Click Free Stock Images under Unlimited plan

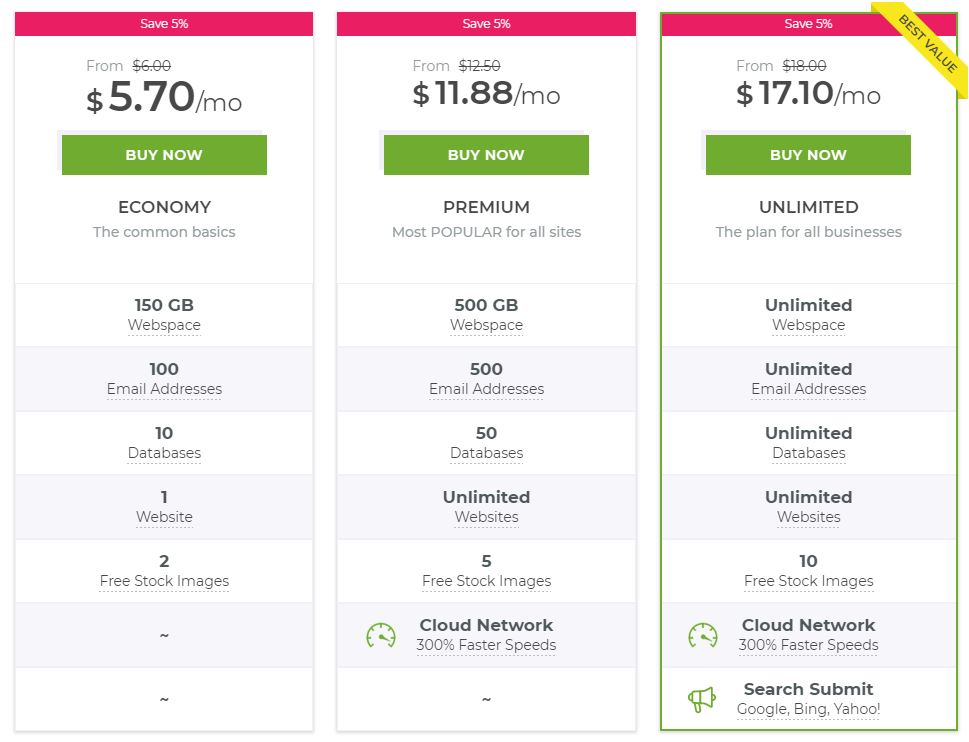point(808,581)
